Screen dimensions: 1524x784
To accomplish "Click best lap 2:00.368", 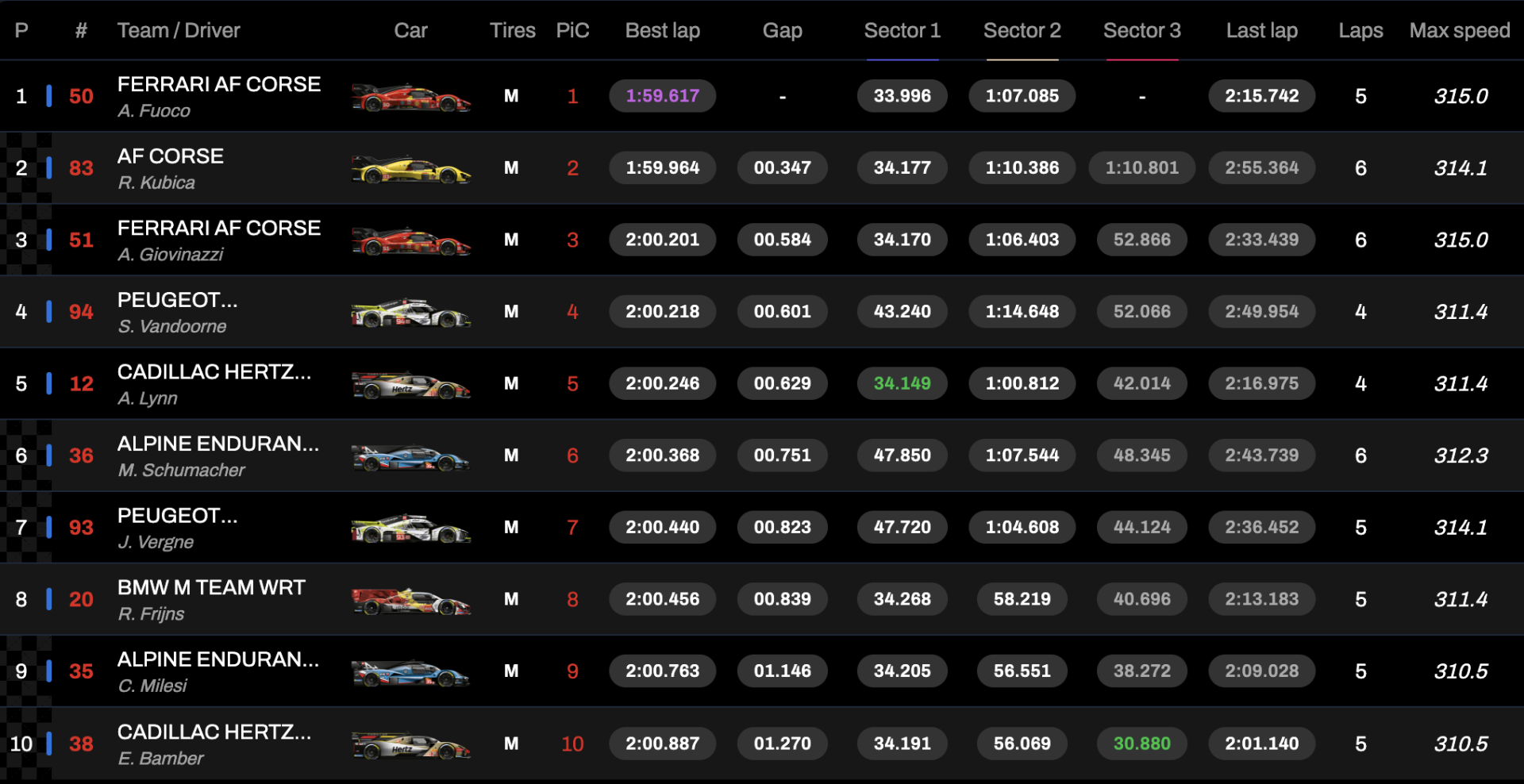I will tap(663, 455).
